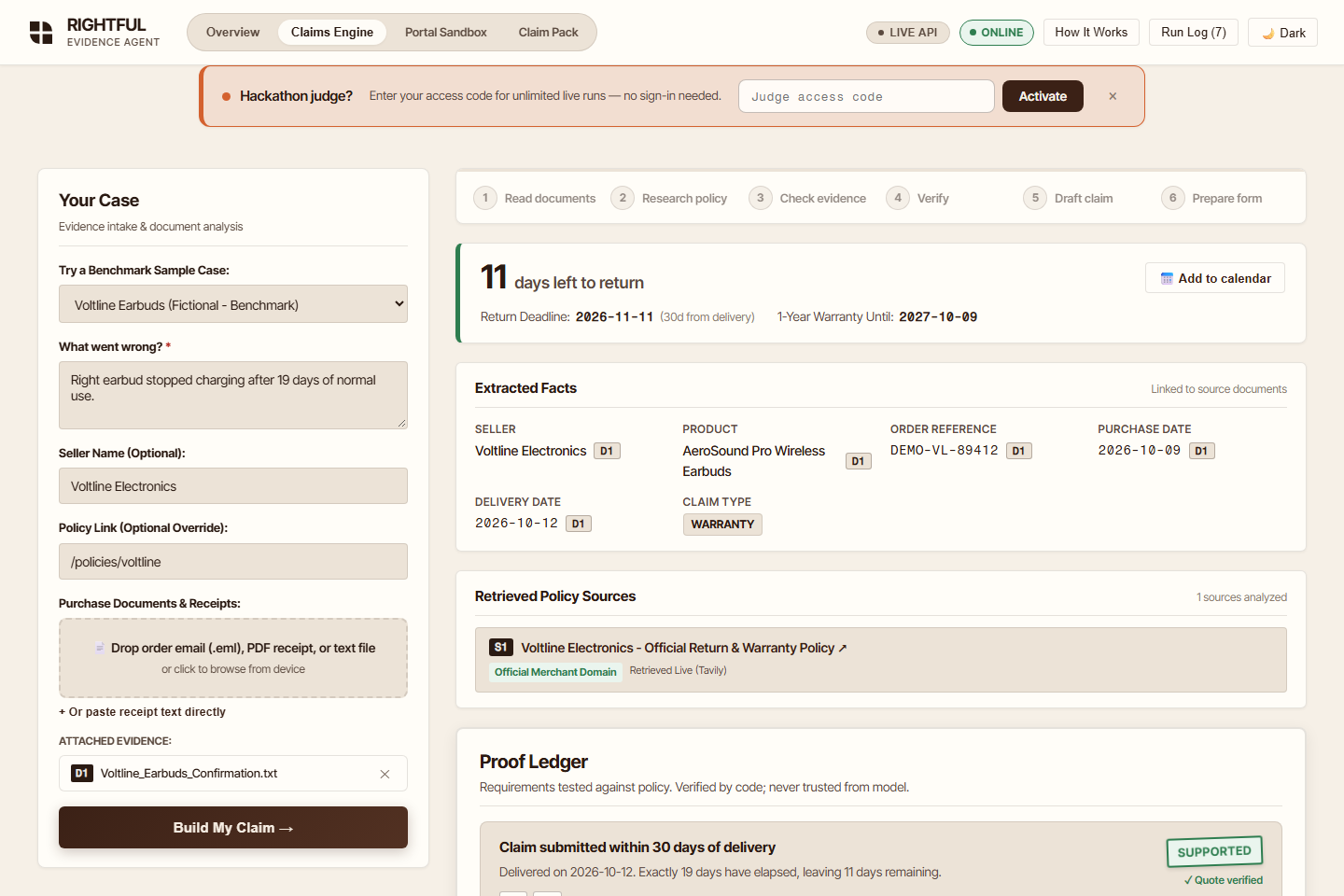Click Add to calendar

[x=1215, y=278]
